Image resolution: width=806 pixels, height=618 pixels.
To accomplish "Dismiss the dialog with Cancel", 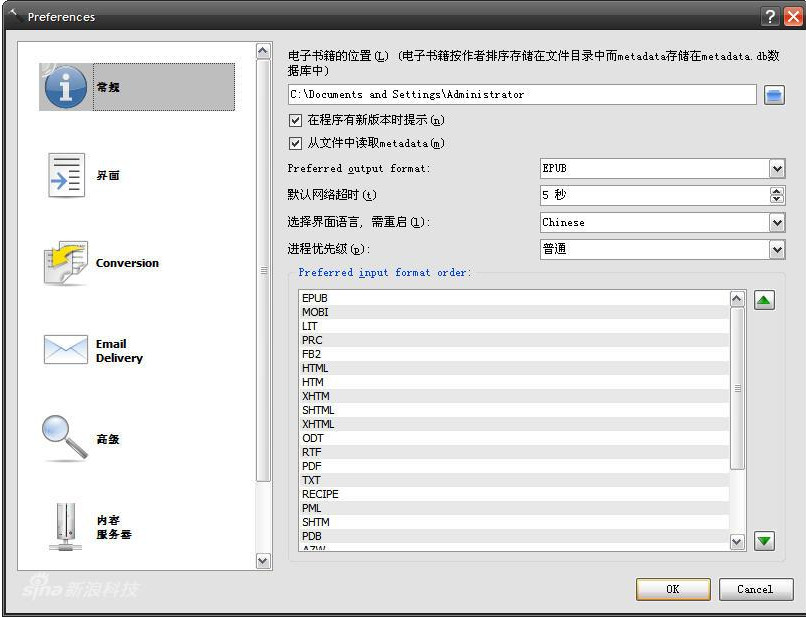I will [x=756, y=589].
